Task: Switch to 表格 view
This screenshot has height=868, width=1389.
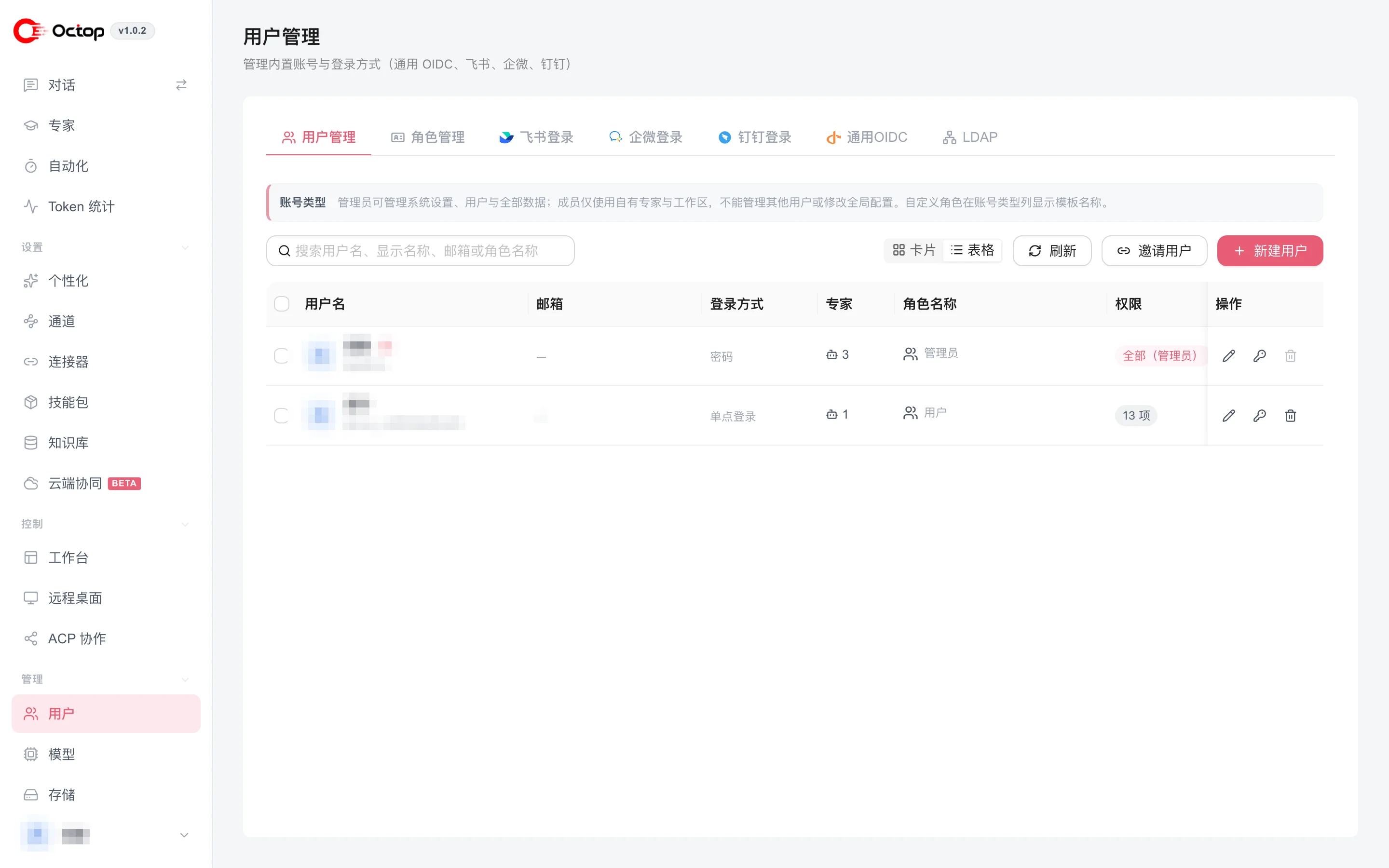Action: (x=972, y=250)
